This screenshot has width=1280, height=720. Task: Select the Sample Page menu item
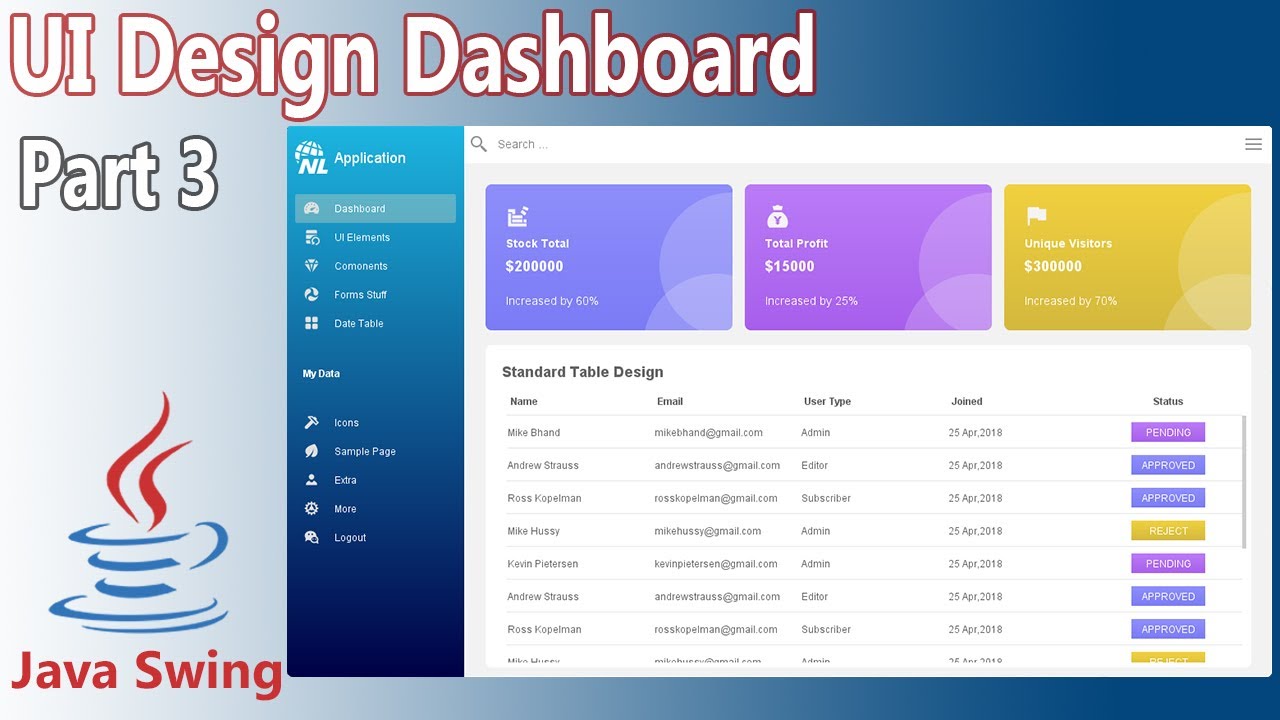point(375,451)
